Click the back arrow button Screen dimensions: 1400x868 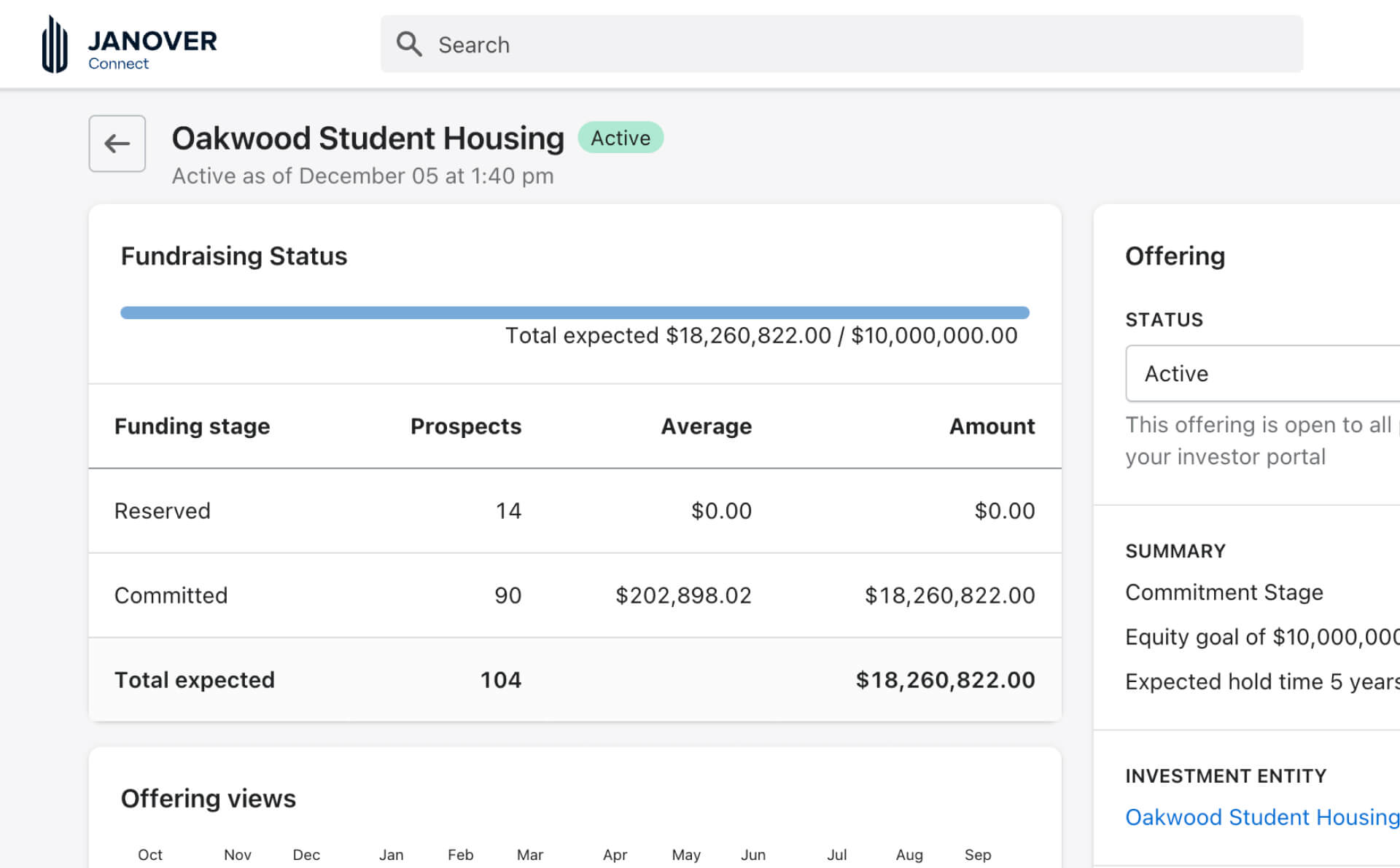[x=117, y=144]
